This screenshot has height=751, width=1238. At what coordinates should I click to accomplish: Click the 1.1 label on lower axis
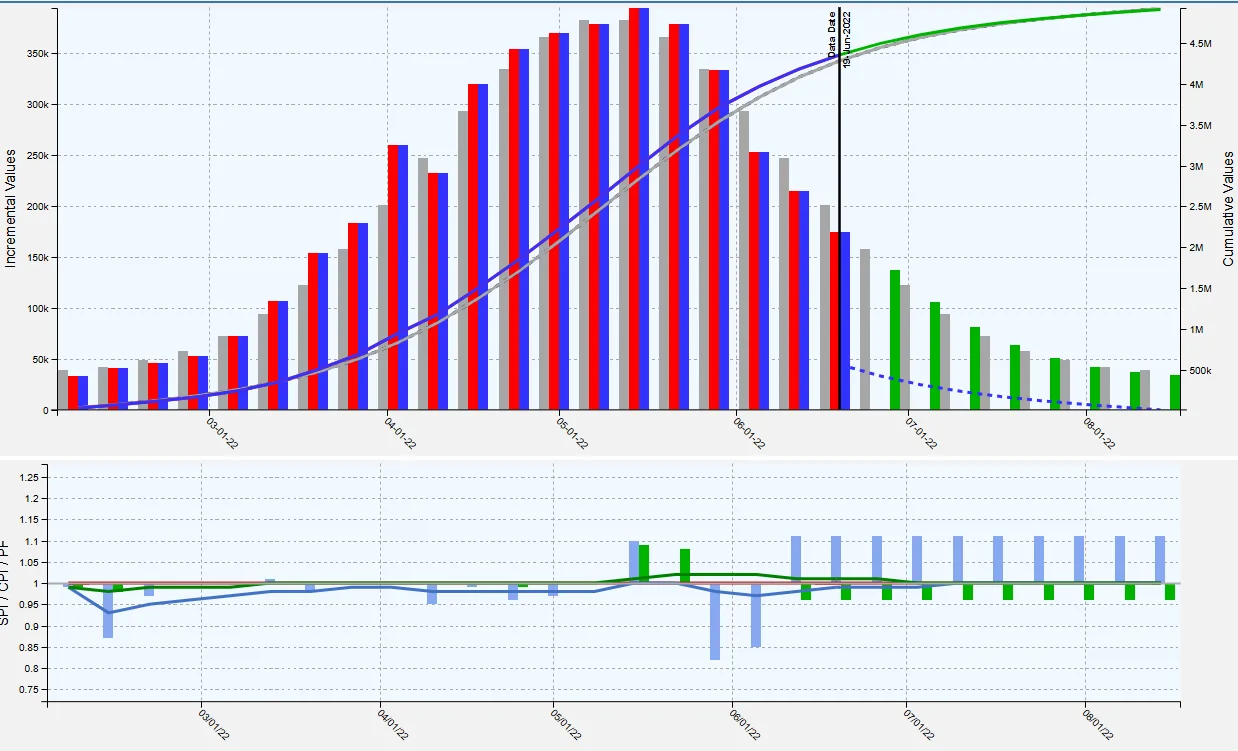tap(33, 541)
